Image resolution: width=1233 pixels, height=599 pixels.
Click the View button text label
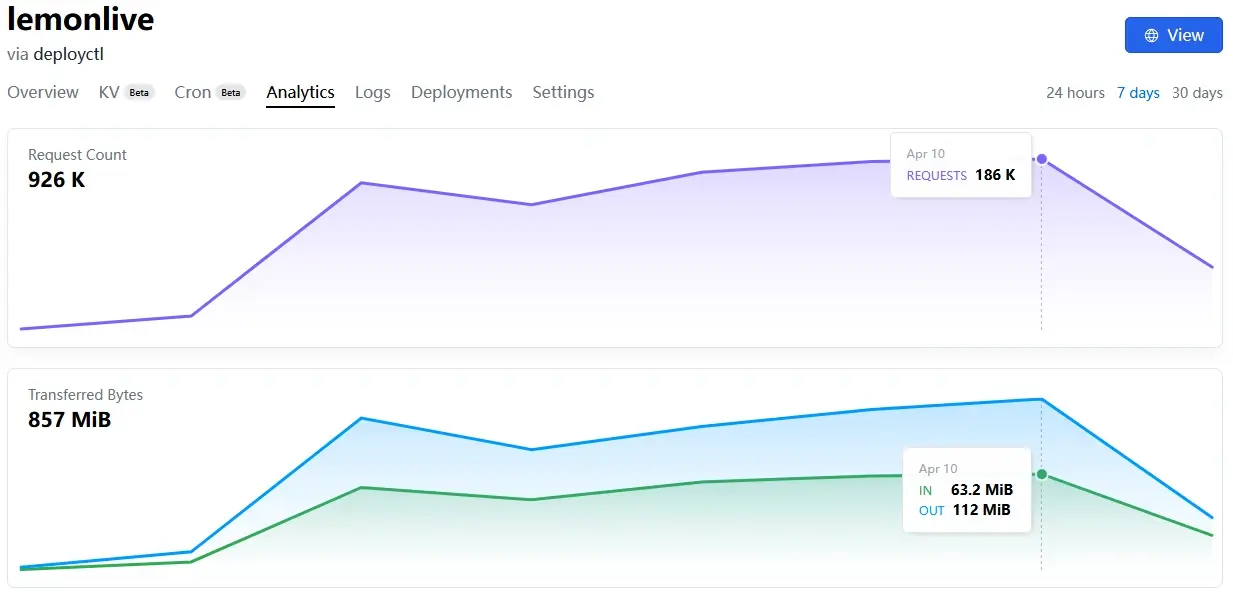pos(1185,35)
